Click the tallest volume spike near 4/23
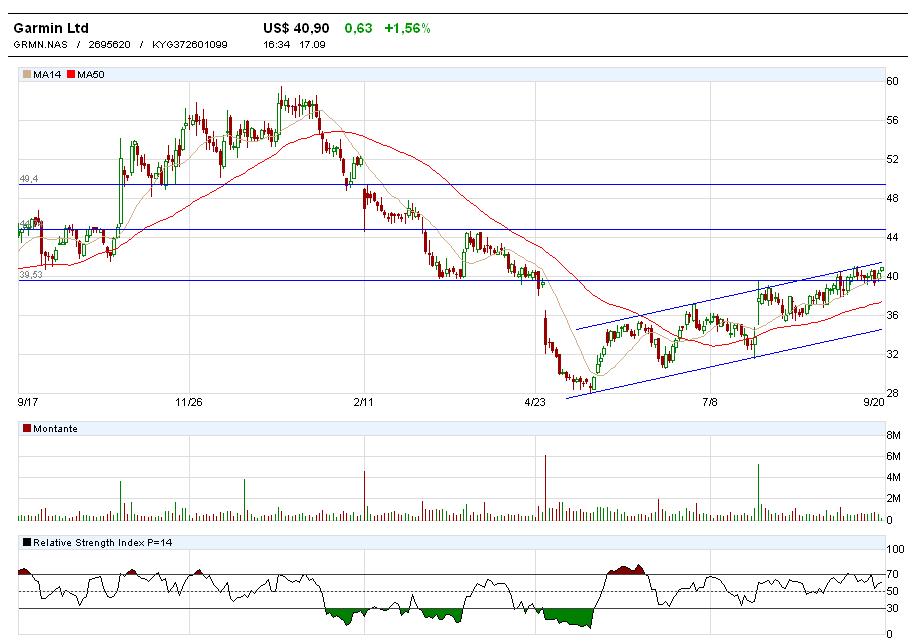 coord(545,488)
